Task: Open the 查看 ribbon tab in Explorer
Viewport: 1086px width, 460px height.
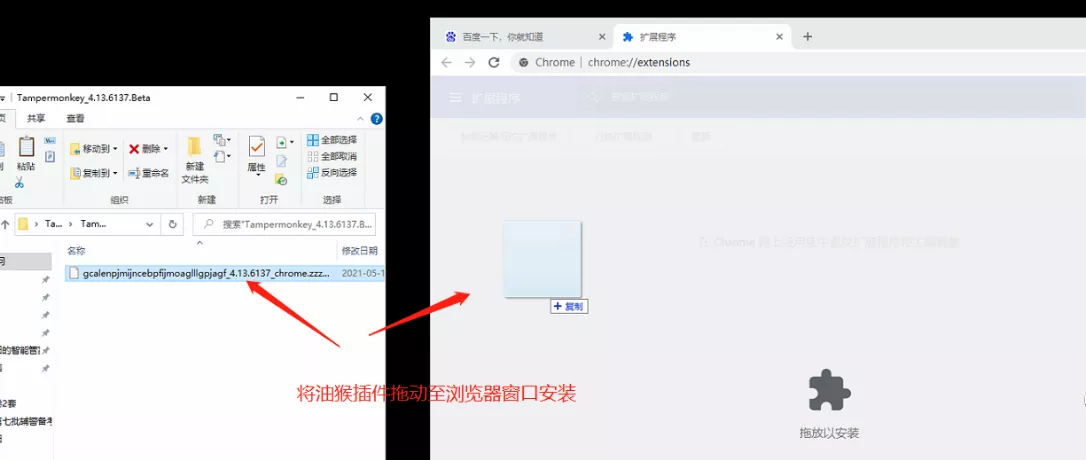Action: click(75, 118)
